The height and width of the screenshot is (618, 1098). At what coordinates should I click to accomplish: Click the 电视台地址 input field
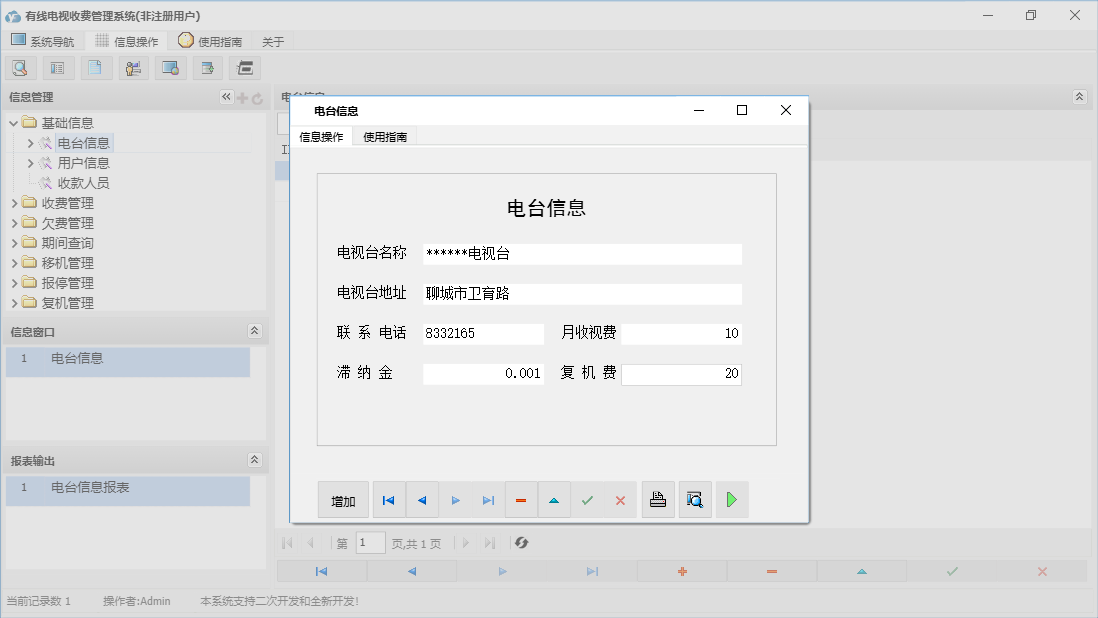(582, 294)
